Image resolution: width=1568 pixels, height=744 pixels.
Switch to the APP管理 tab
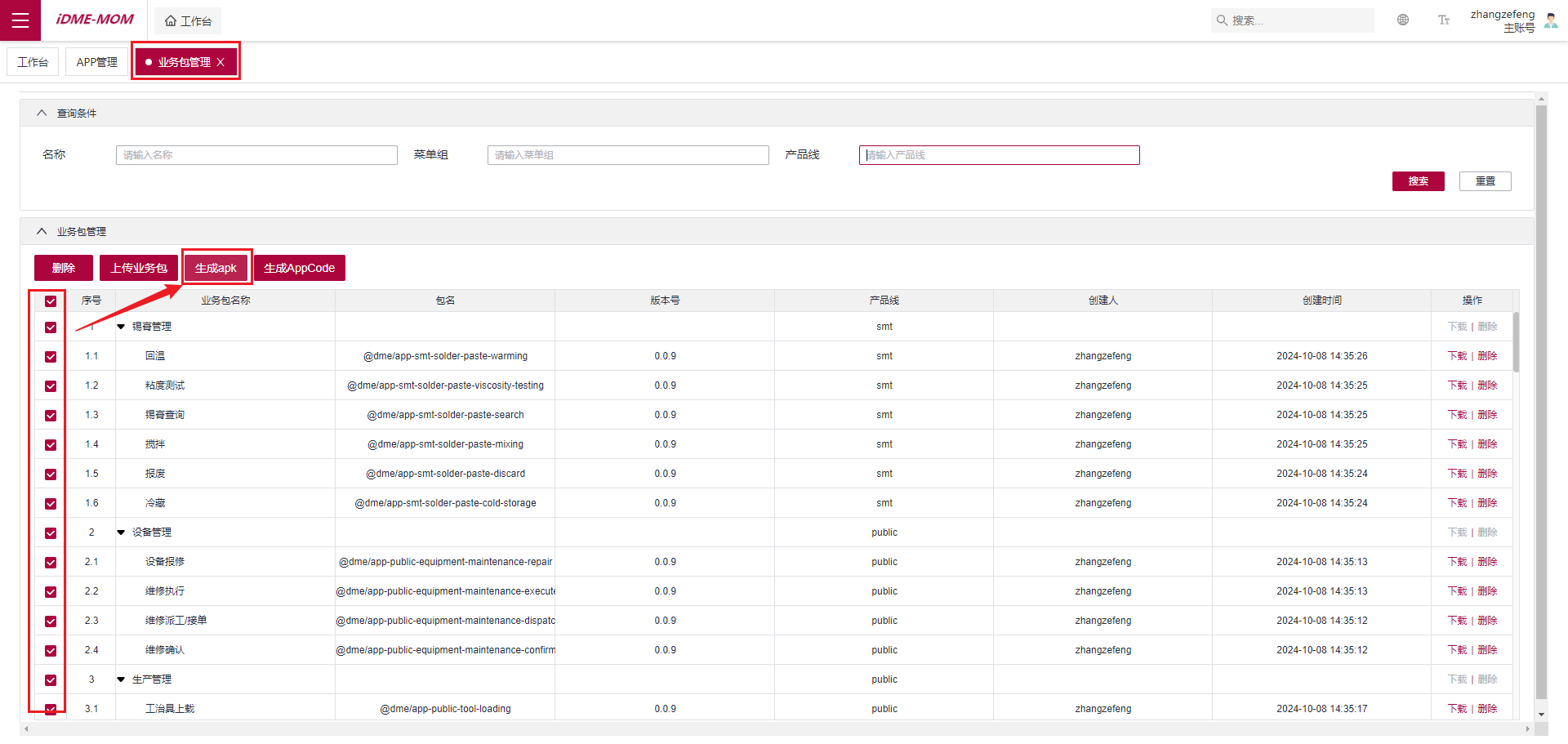[96, 62]
